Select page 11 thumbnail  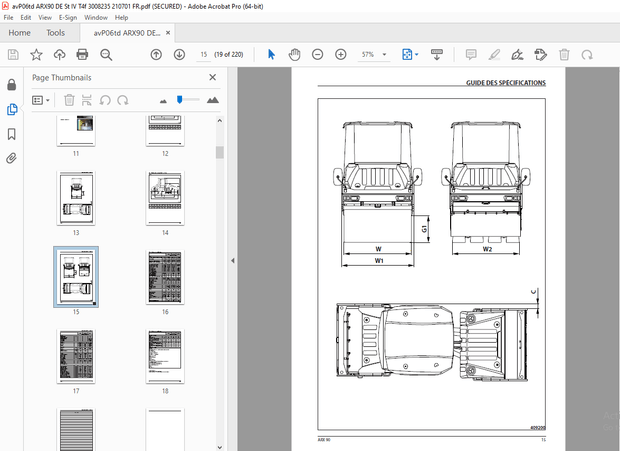(x=76, y=130)
